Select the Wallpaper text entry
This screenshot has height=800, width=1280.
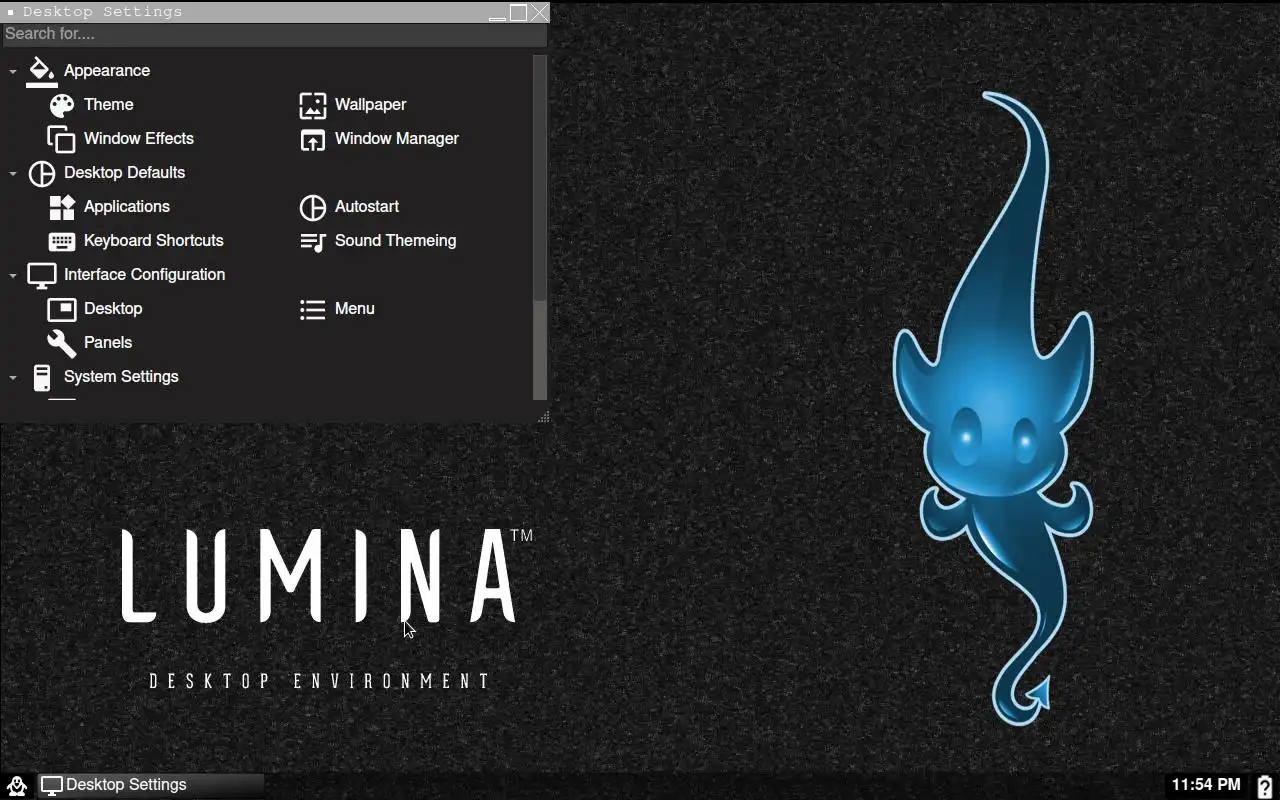point(371,105)
